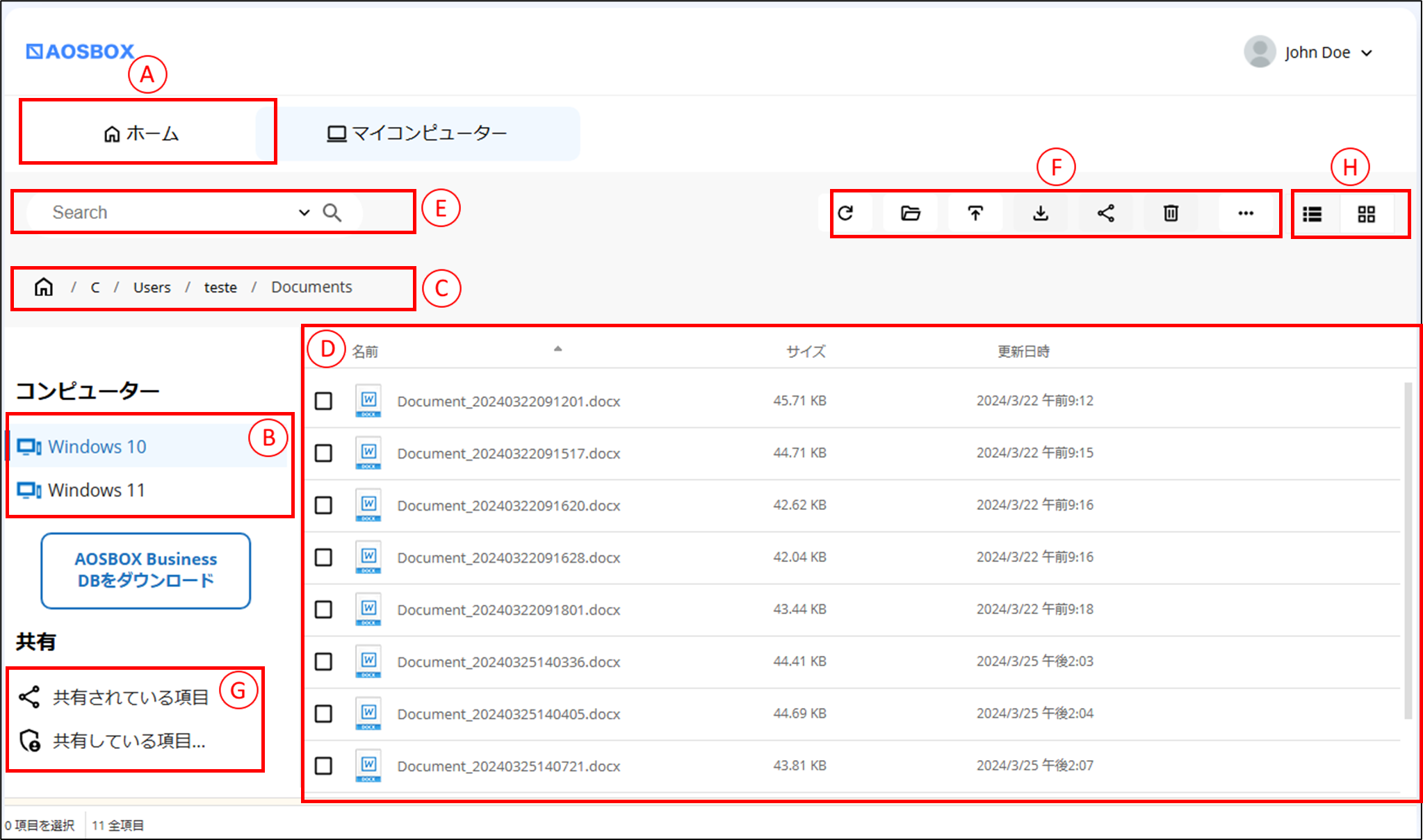Open the マイコンピューター tab
1423x840 pixels.
pyautogui.click(x=417, y=133)
